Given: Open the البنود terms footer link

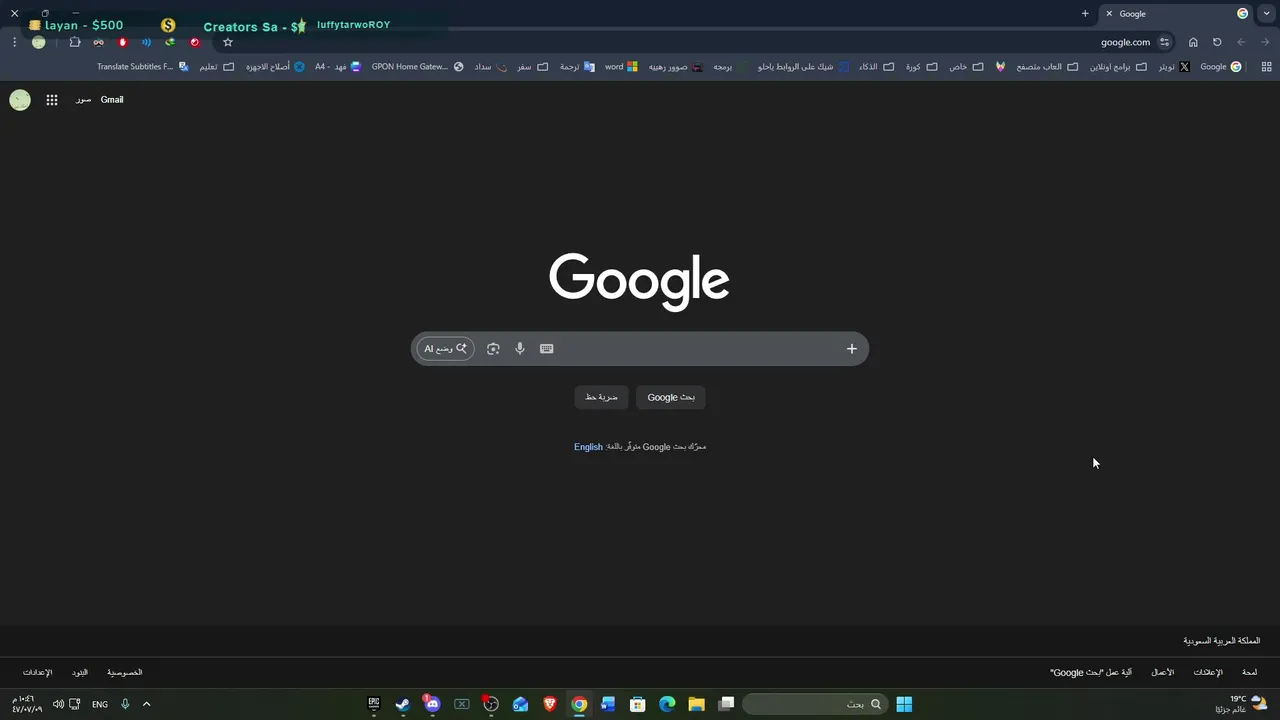Looking at the screenshot, I should tap(80, 672).
